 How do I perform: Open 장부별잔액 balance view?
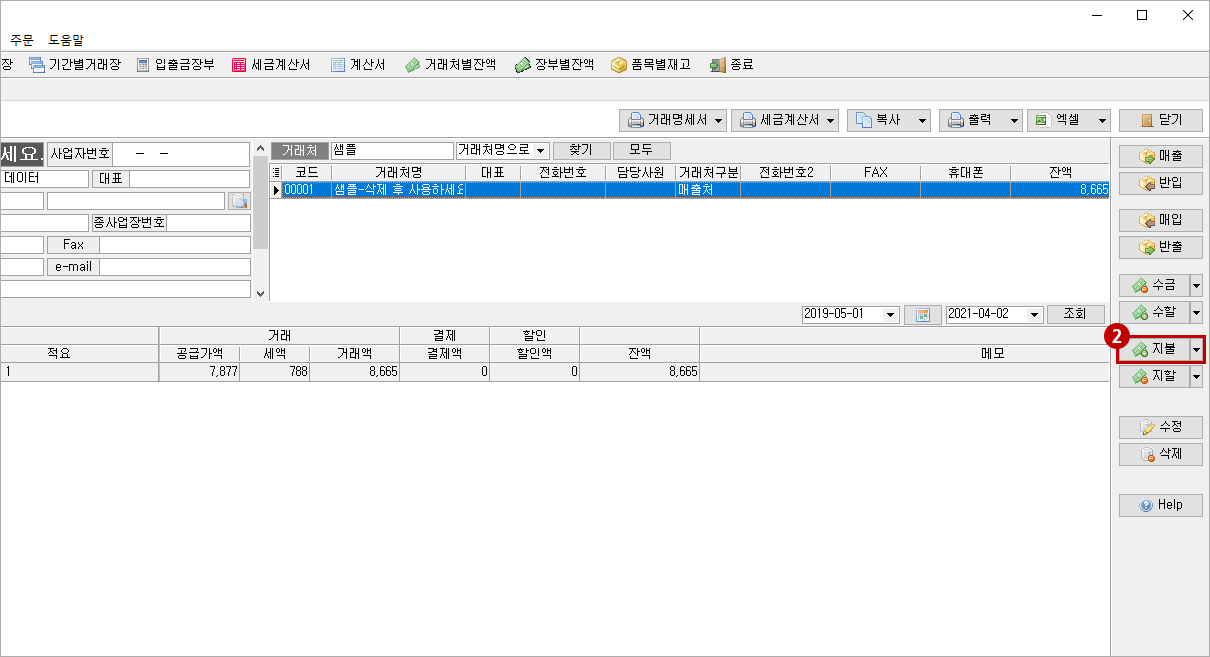click(554, 65)
